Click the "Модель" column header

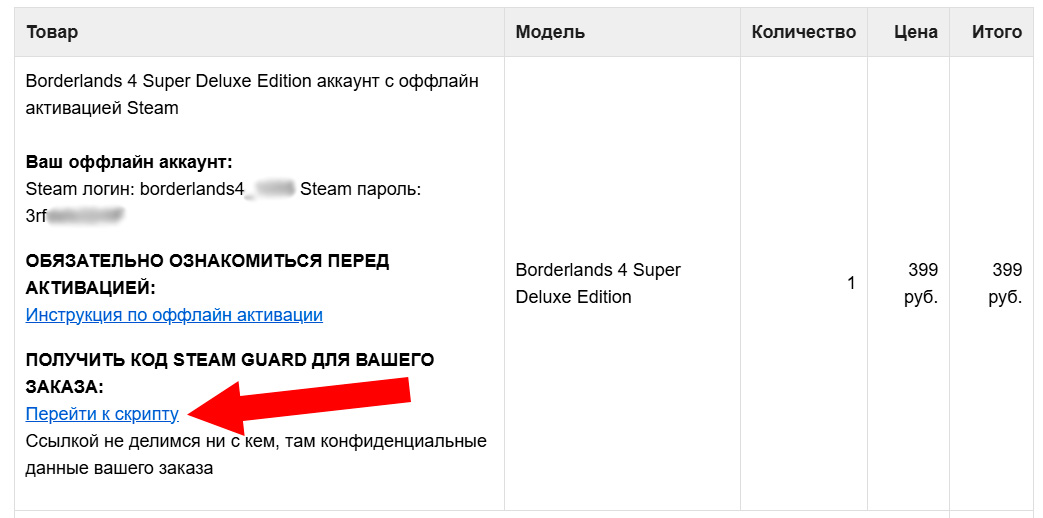click(x=550, y=32)
